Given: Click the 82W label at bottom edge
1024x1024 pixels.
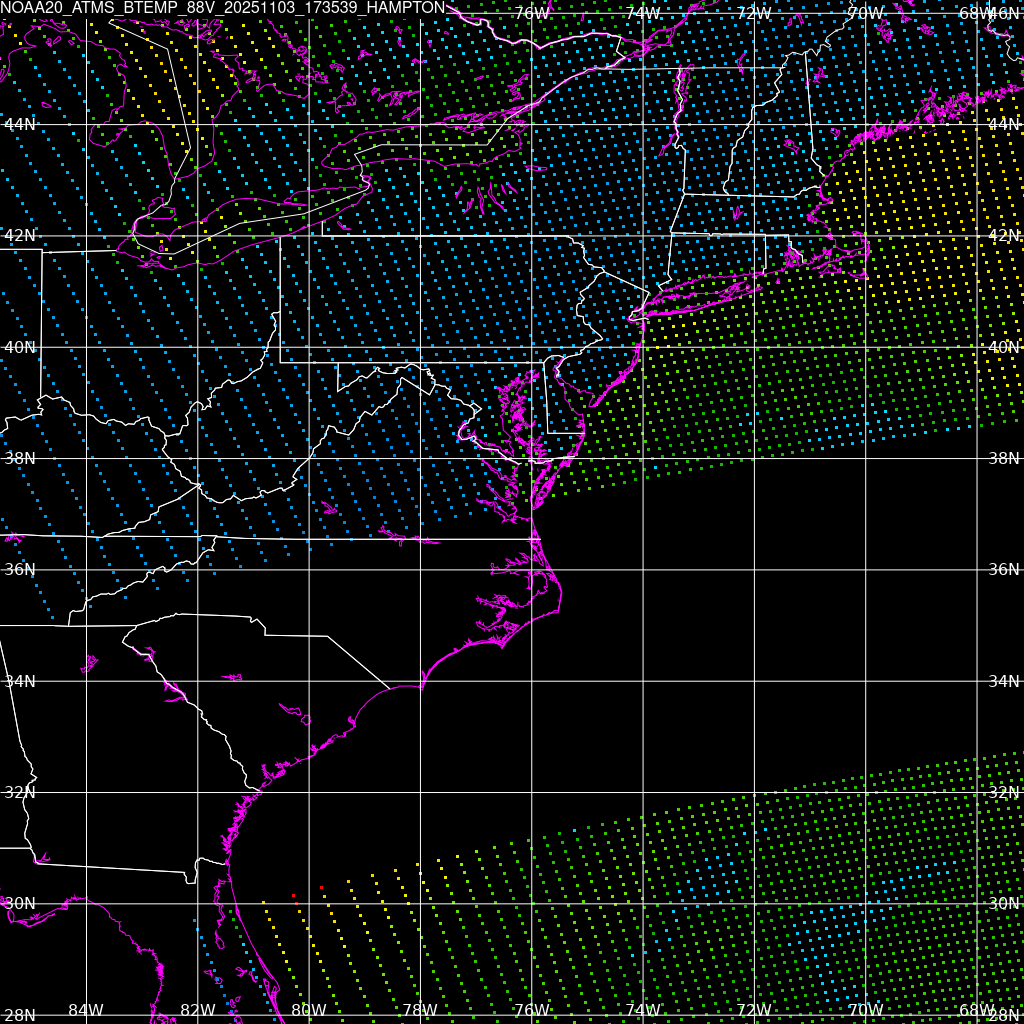Looking at the screenshot, I should pyautogui.click(x=197, y=1010).
